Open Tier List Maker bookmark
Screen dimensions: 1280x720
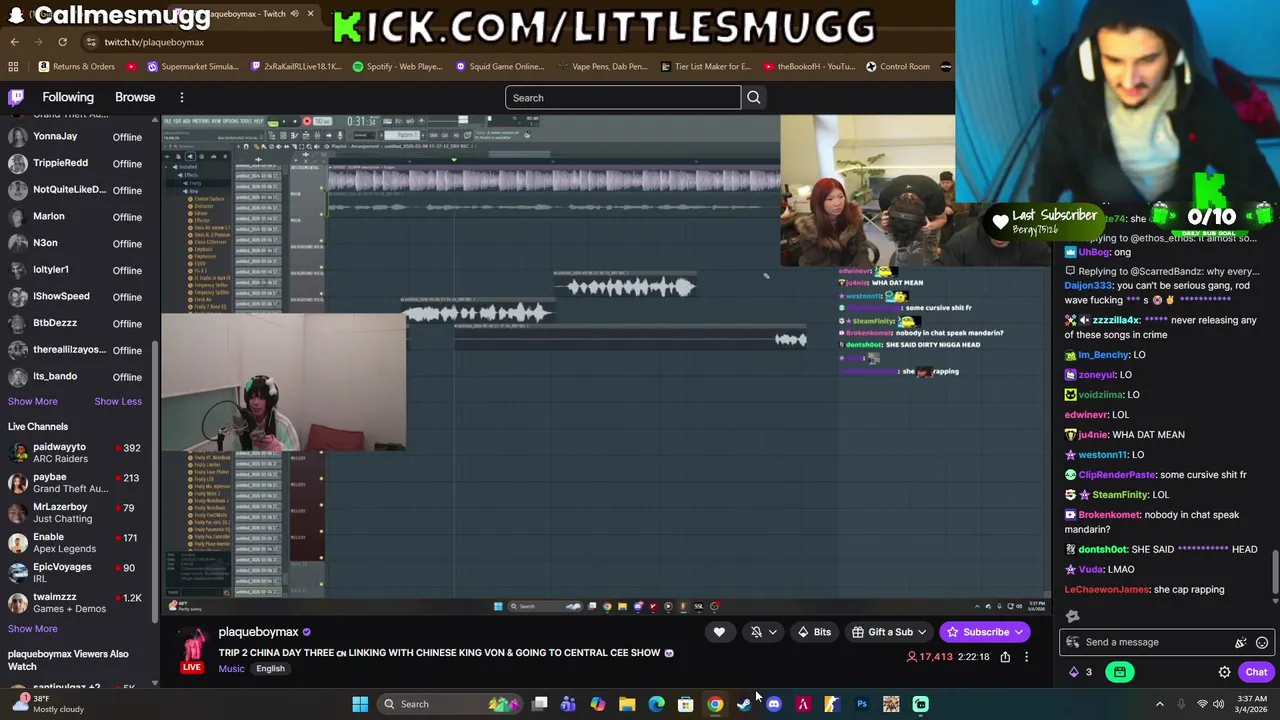706,67
